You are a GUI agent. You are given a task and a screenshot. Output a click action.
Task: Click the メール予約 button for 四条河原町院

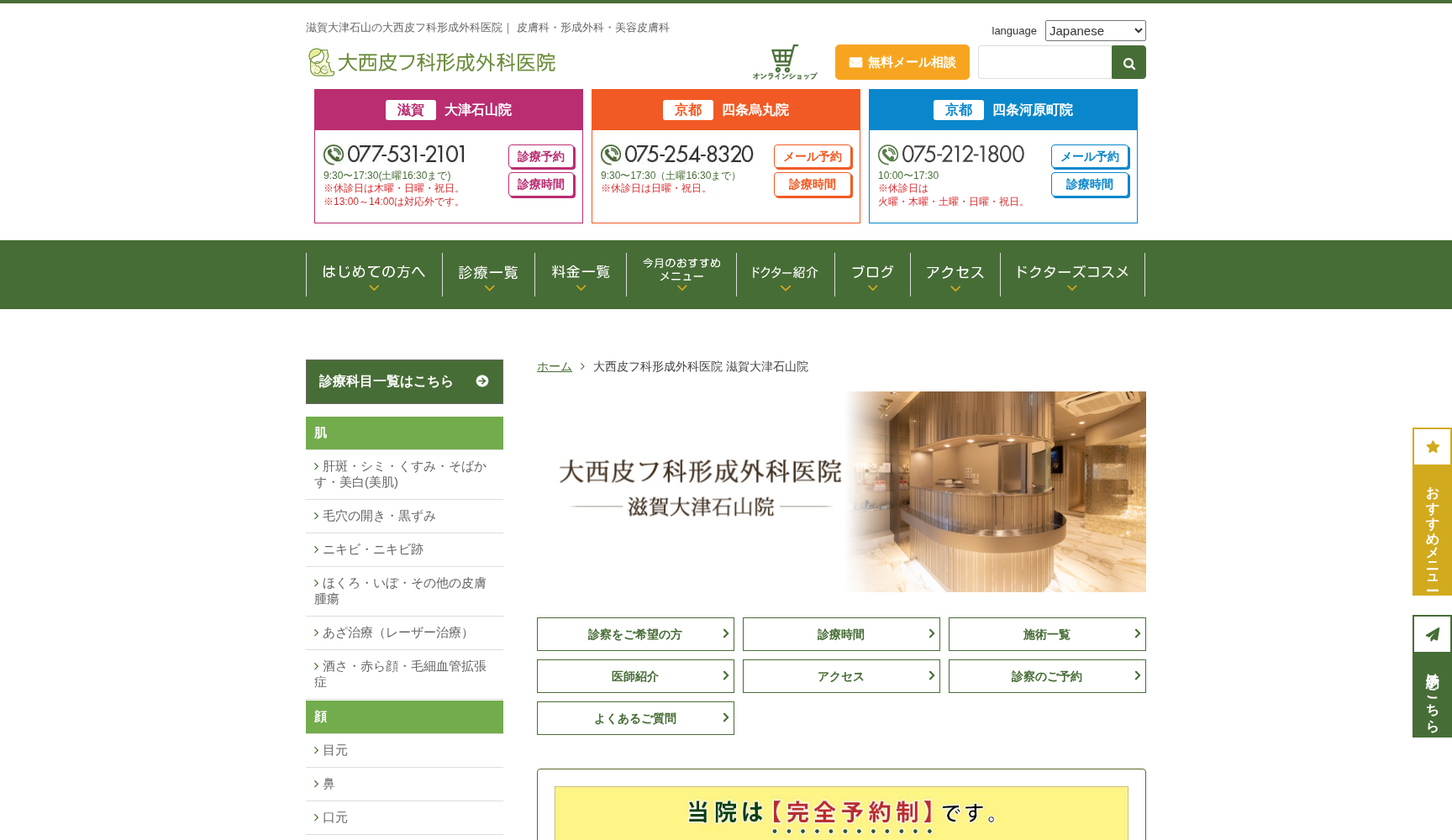[x=1090, y=156]
